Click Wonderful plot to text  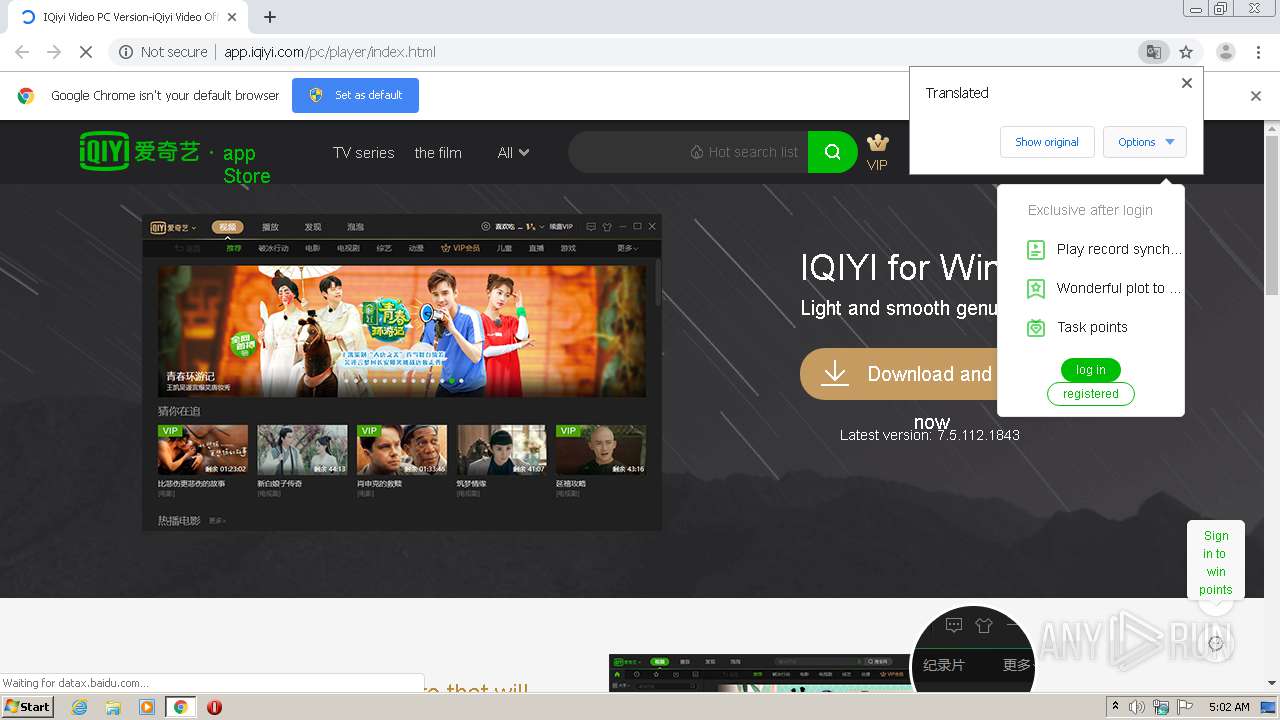[x=1119, y=288]
